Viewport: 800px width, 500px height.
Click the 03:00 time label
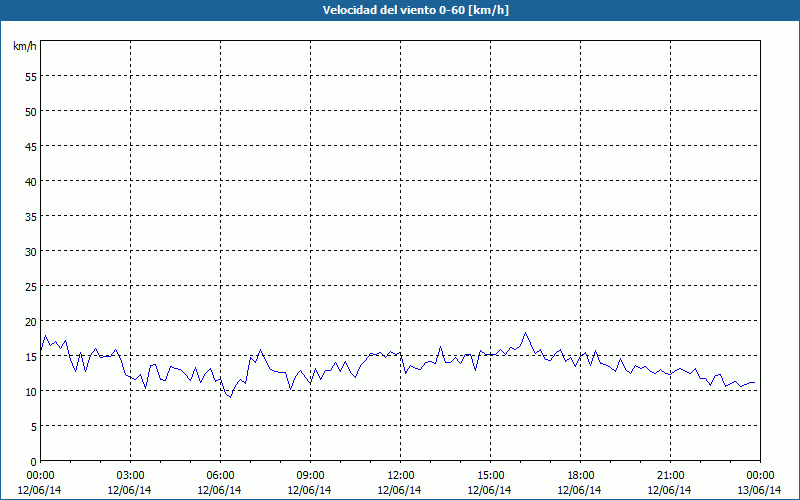(x=131, y=476)
